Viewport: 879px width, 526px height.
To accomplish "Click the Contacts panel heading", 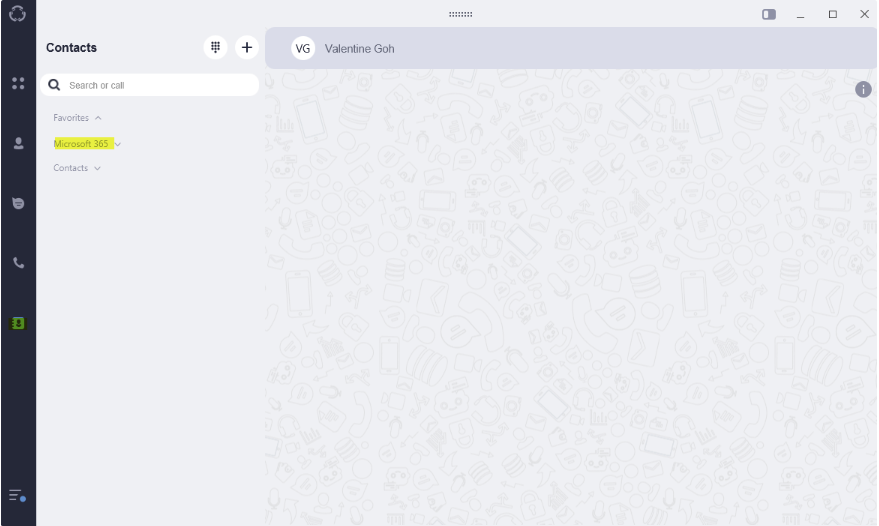I will [71, 48].
